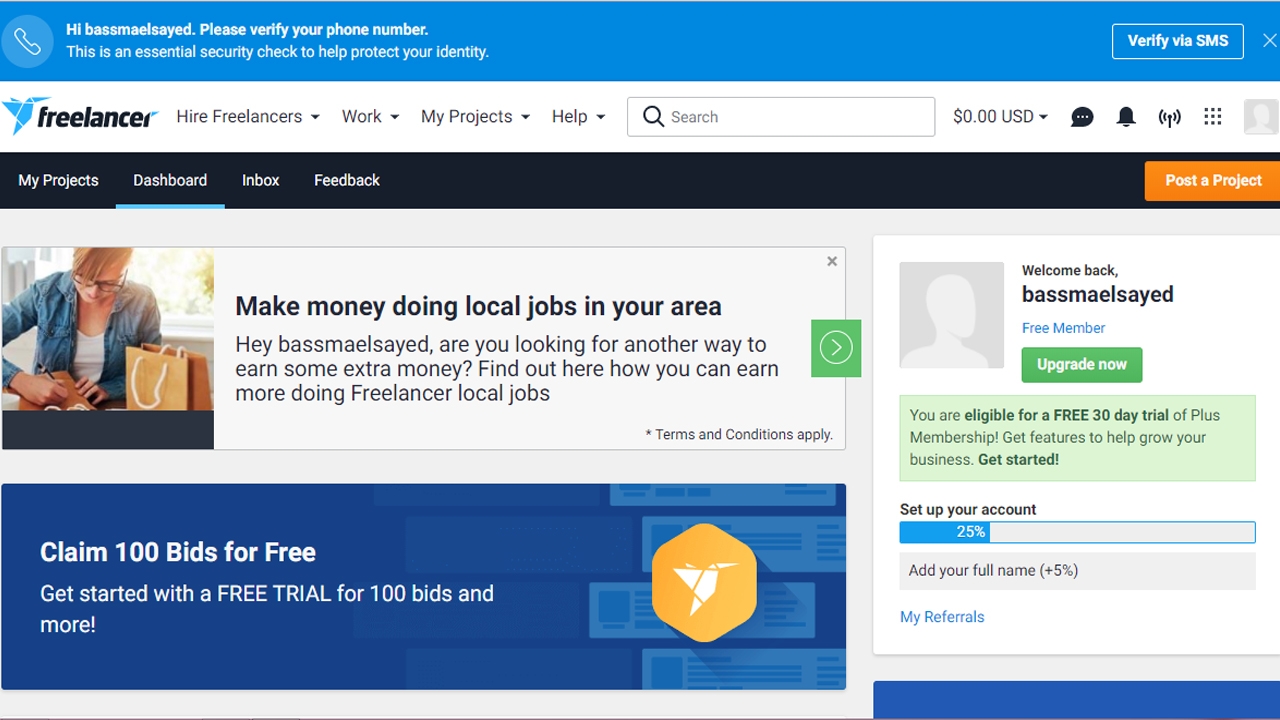Image resolution: width=1280 pixels, height=720 pixels.
Task: Go to next promo with green arrow
Action: click(836, 347)
